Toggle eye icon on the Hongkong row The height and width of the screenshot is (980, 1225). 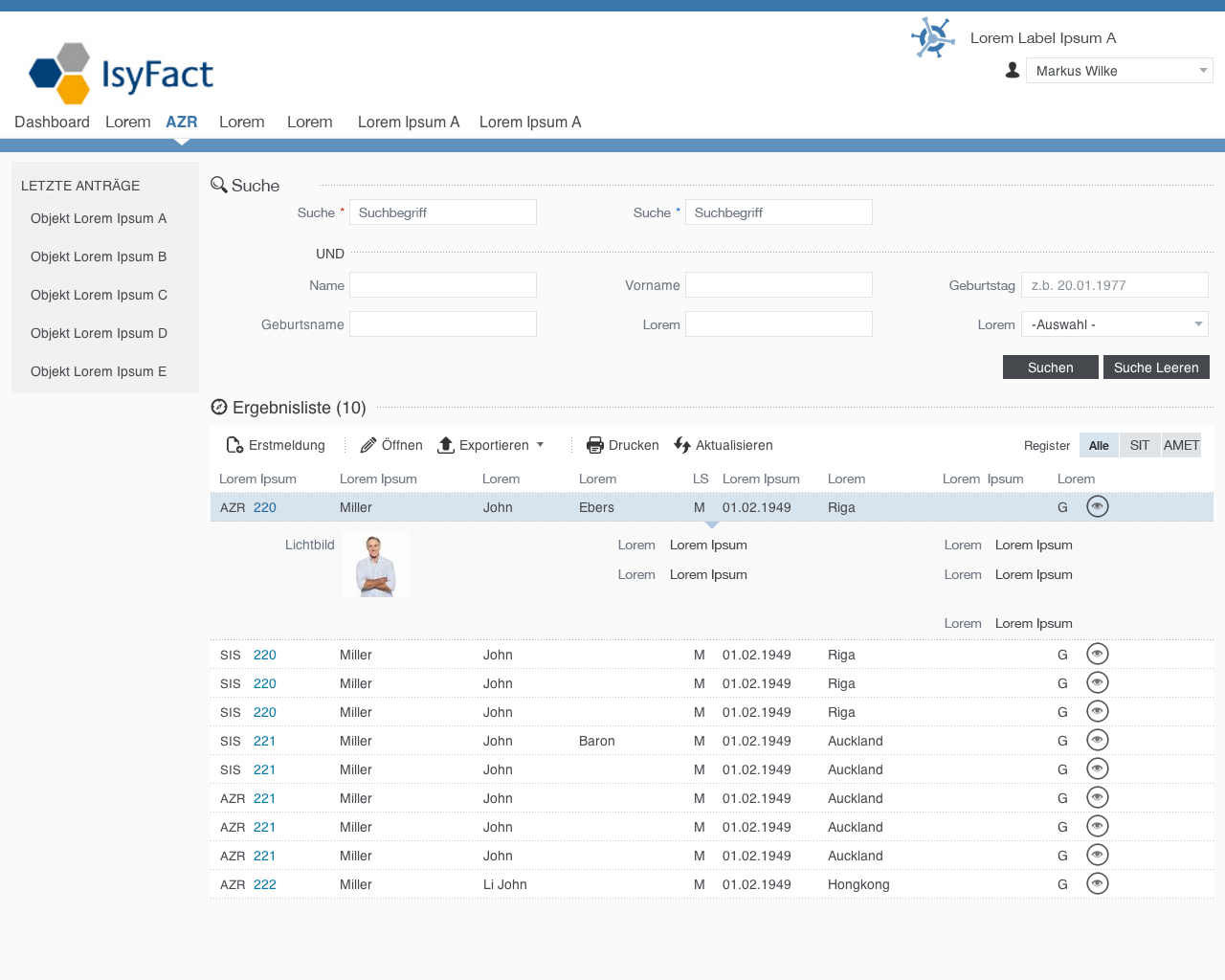pyautogui.click(x=1098, y=883)
